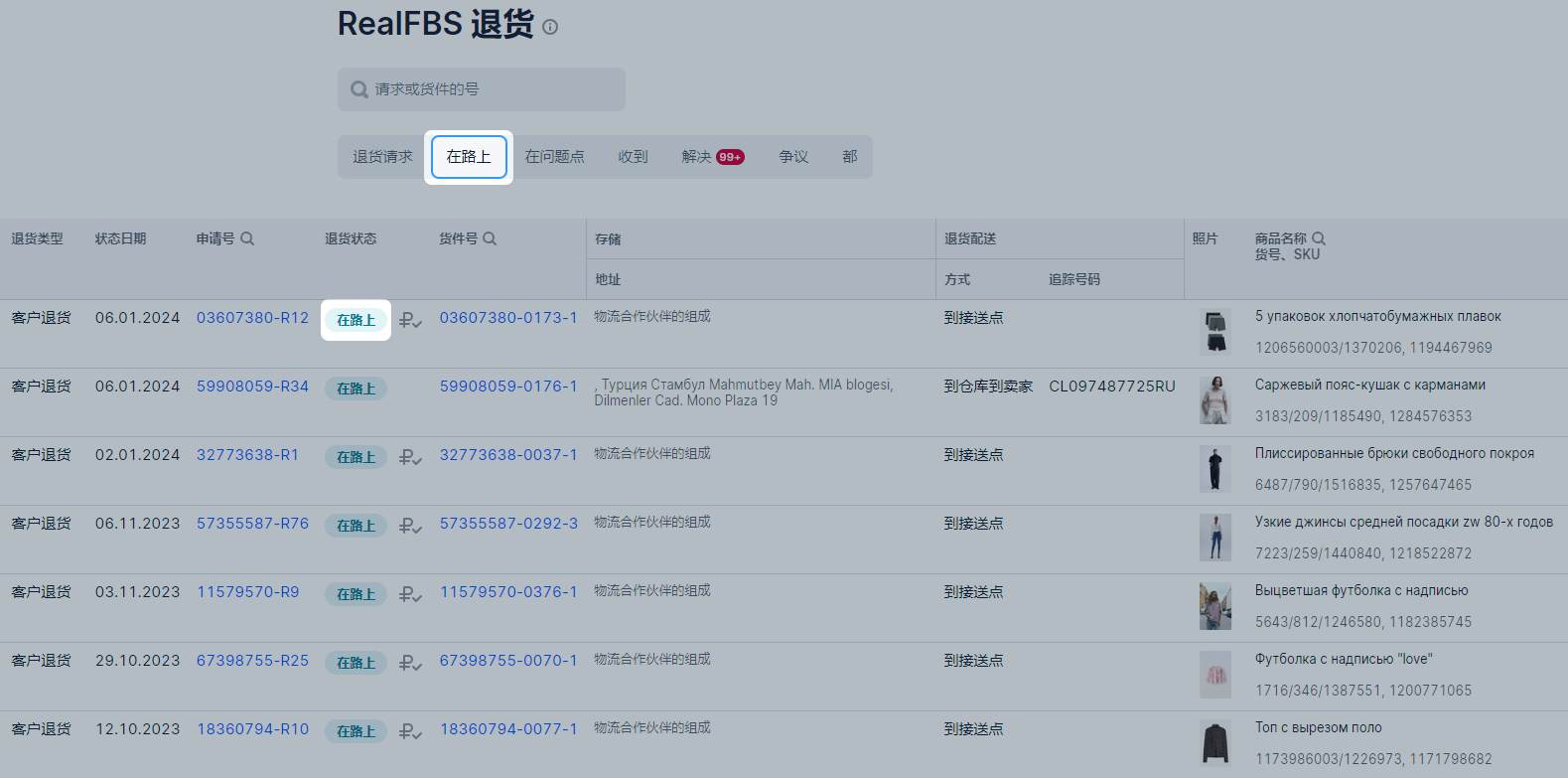The height and width of the screenshot is (778, 1568).
Task: Open photo thumbnail for Саржевый пояс-кушак
Action: [1215, 400]
